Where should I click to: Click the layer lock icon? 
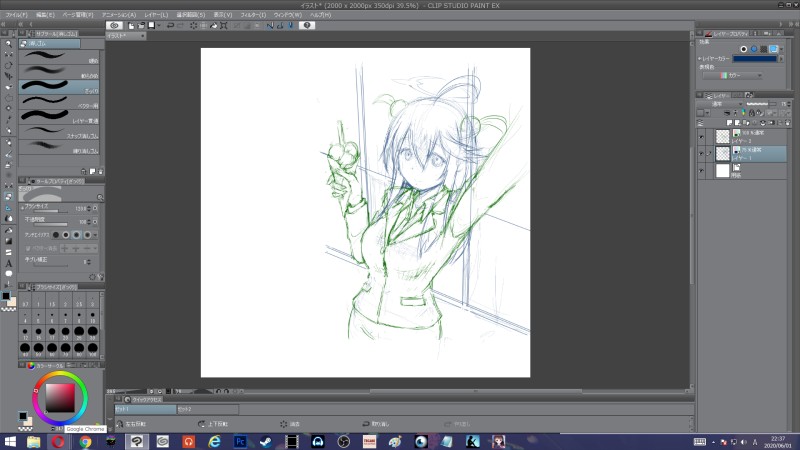click(x=752, y=113)
